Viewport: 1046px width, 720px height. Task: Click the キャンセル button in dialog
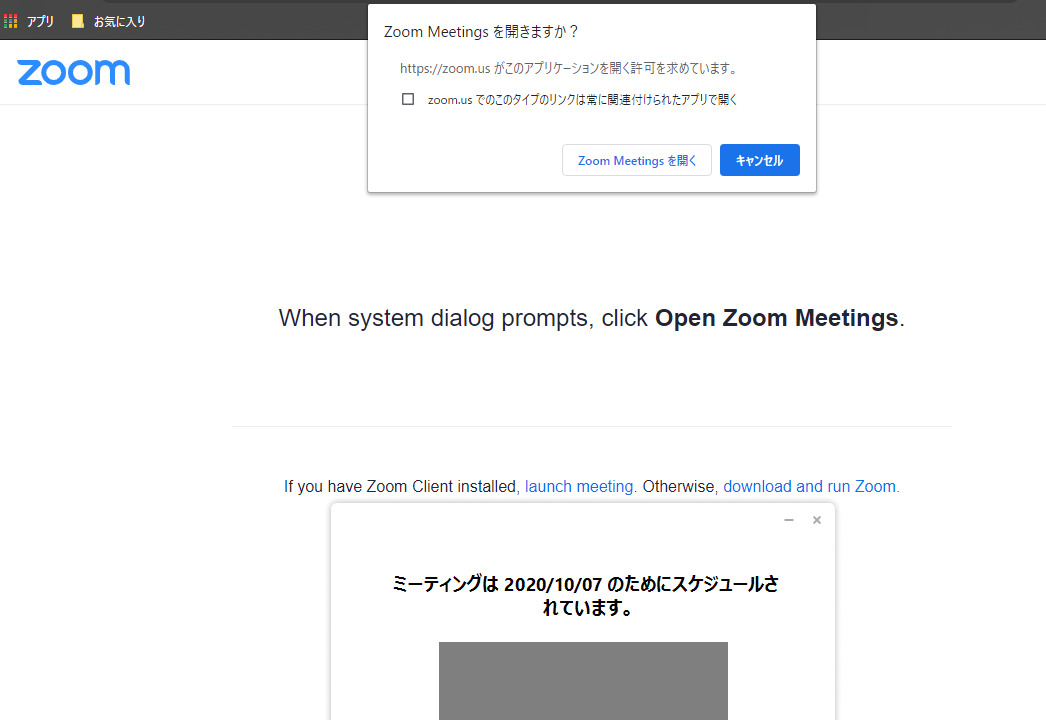[x=759, y=160]
